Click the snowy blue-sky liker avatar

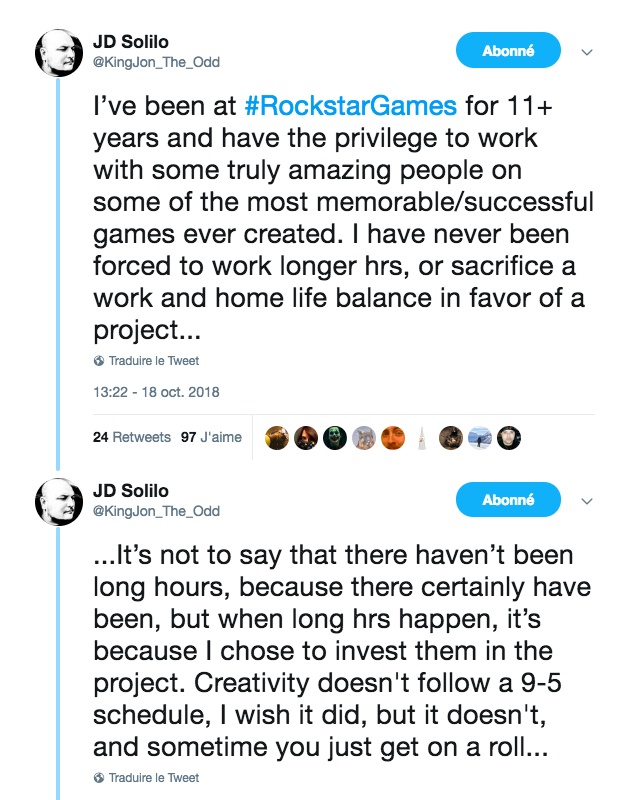pyautogui.click(x=480, y=437)
